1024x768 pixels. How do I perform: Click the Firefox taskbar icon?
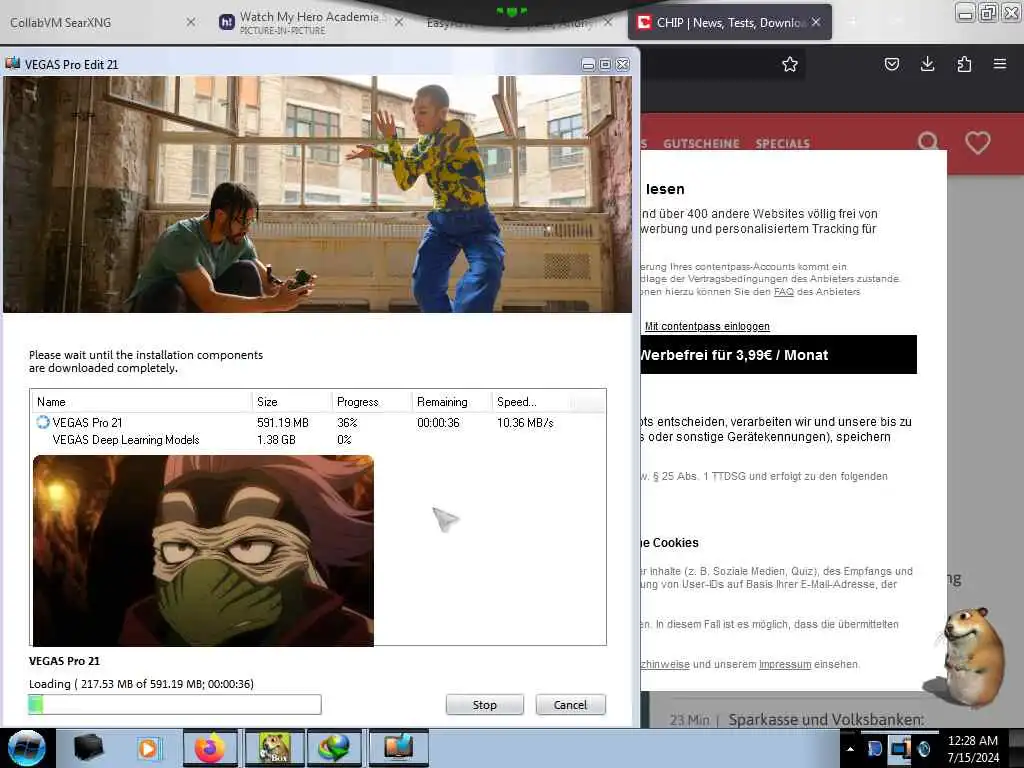tap(210, 748)
